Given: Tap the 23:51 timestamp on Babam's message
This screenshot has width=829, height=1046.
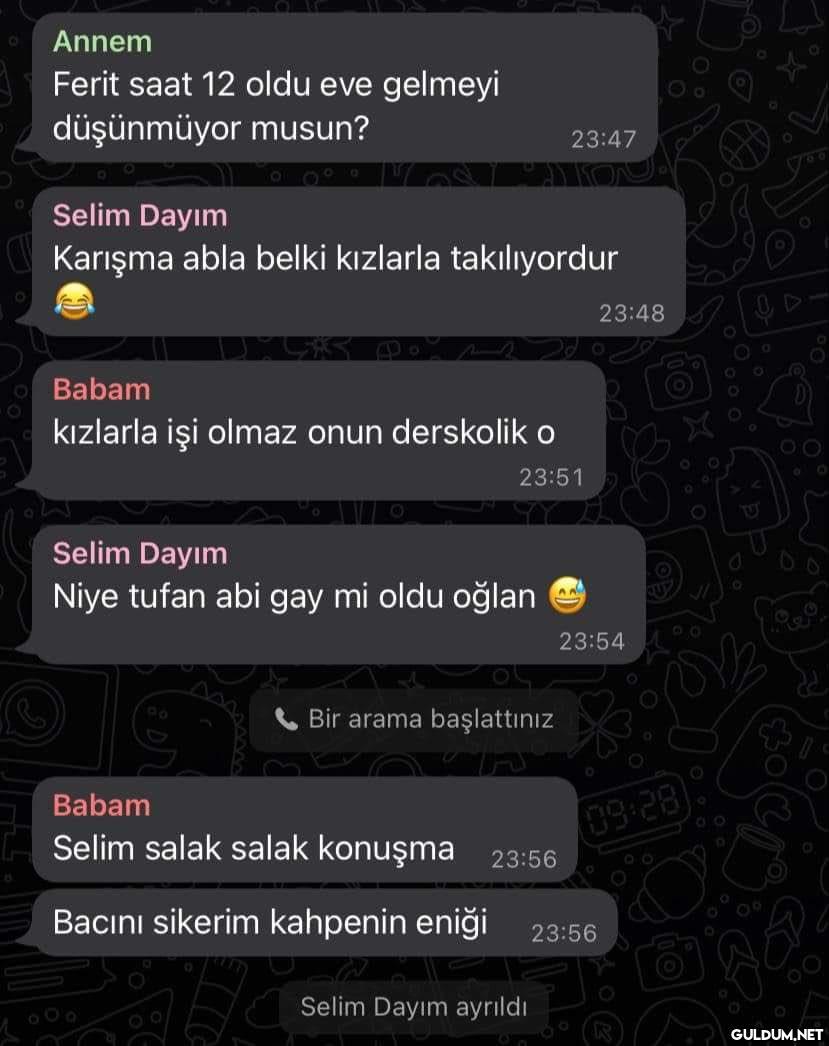Looking at the screenshot, I should (552, 477).
